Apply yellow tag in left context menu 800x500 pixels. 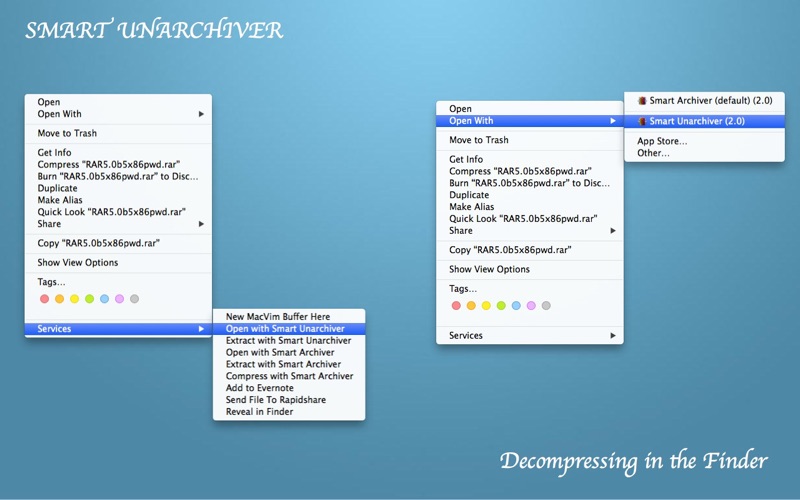74,299
